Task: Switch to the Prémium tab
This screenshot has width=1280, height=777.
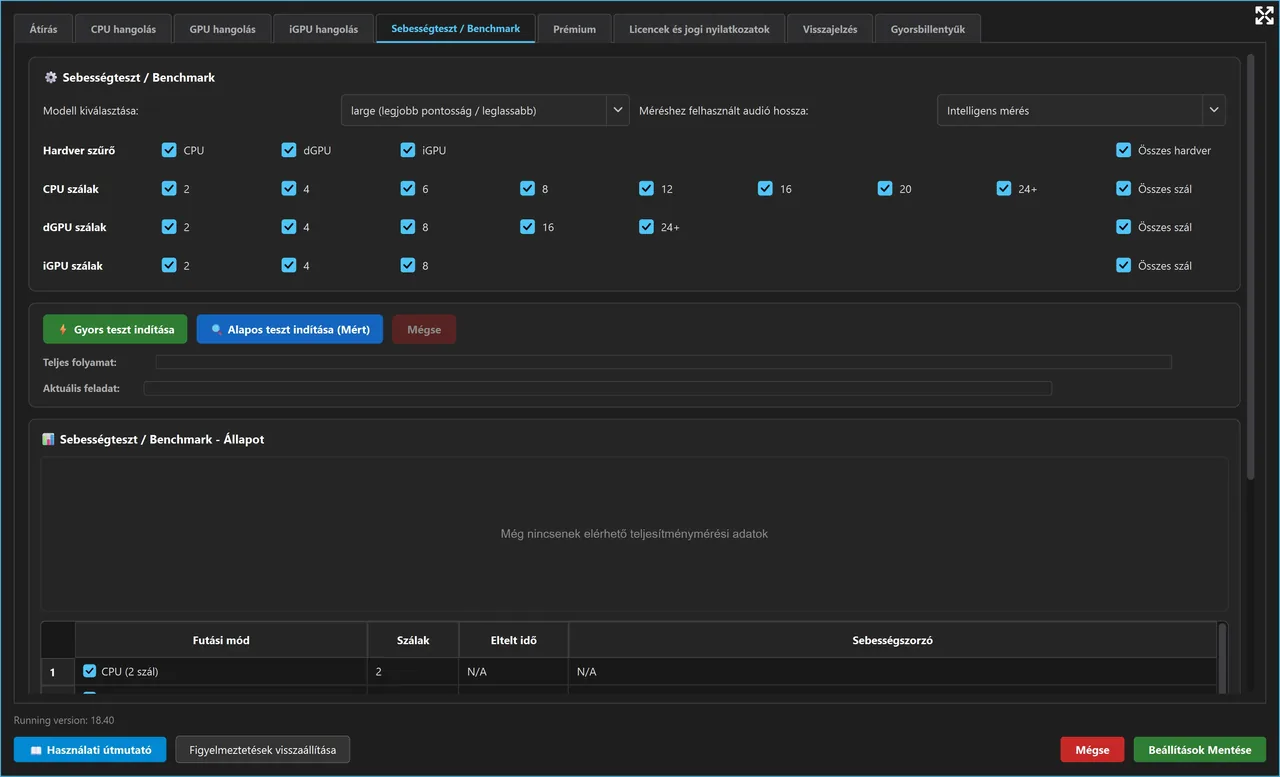Action: click(574, 29)
